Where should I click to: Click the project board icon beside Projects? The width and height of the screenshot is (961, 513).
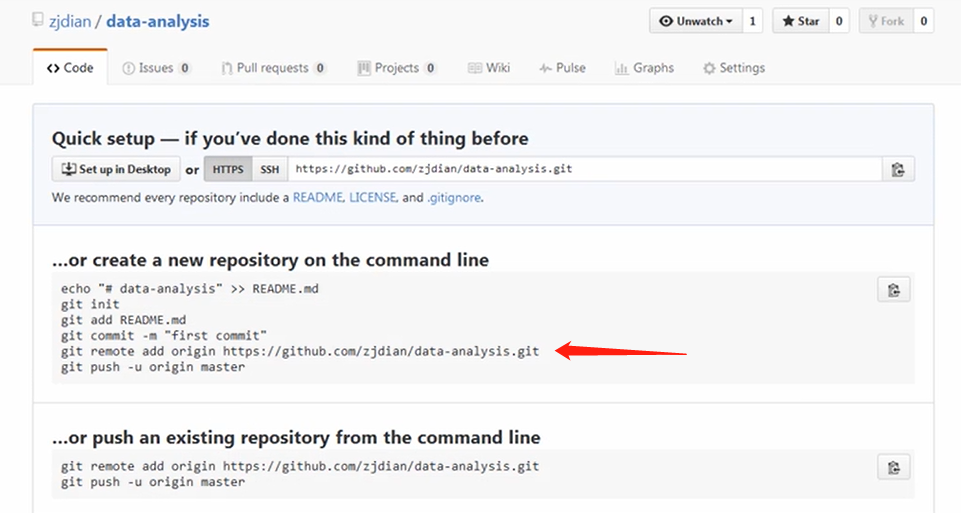[364, 68]
